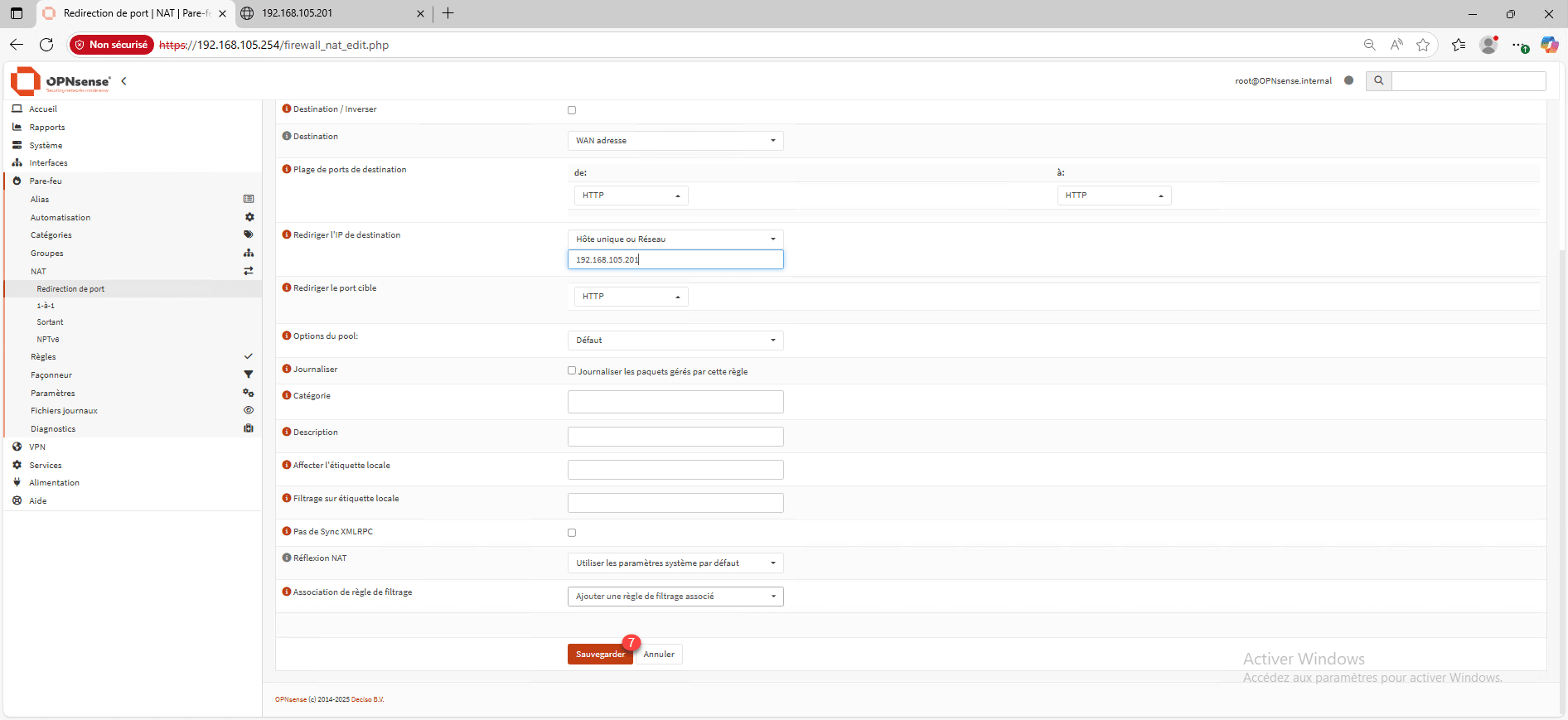This screenshot has width=1568, height=720.
Task: Click the Alias list icon in sidebar
Action: point(249,199)
